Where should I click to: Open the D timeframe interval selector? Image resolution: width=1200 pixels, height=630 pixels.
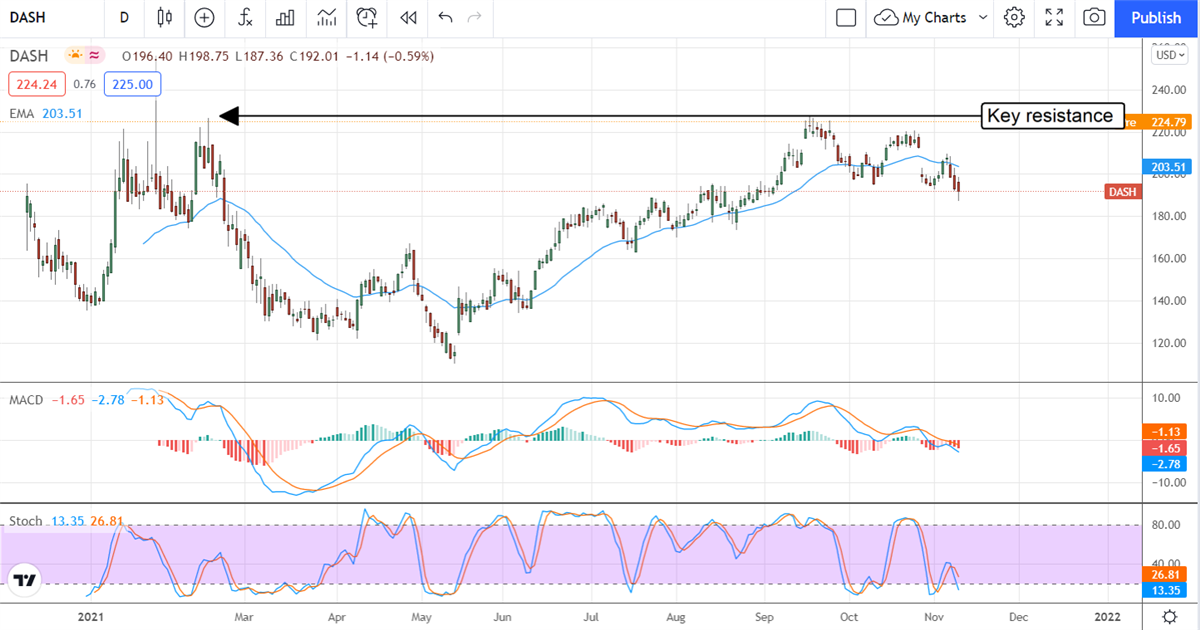[x=124, y=17]
